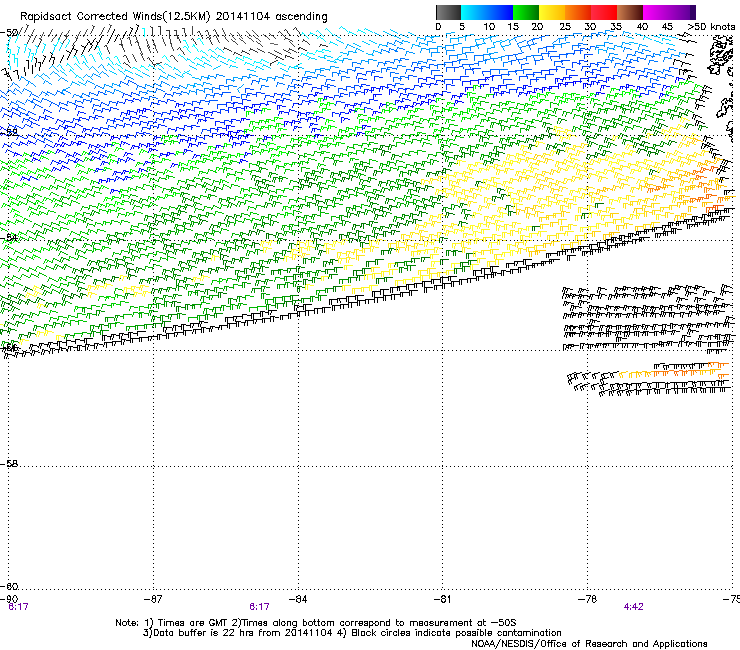
Task: Click the cyan 5-10 knots legend swatch
Action: click(x=474, y=12)
